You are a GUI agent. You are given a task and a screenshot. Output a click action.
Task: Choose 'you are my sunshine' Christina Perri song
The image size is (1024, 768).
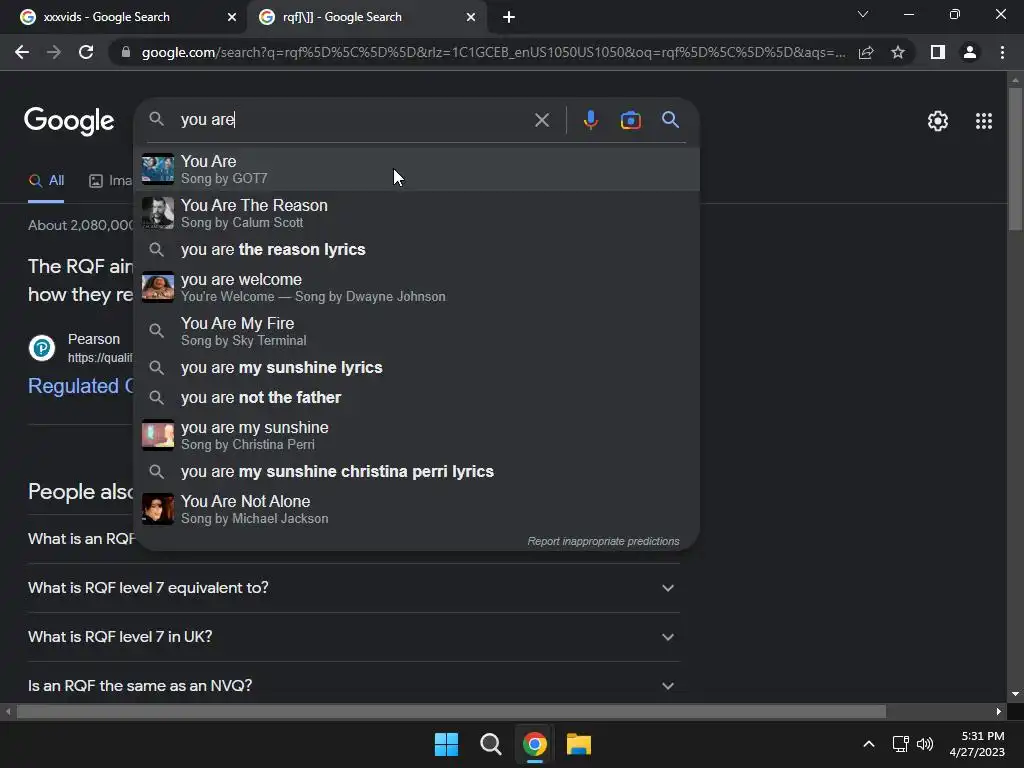417,436
